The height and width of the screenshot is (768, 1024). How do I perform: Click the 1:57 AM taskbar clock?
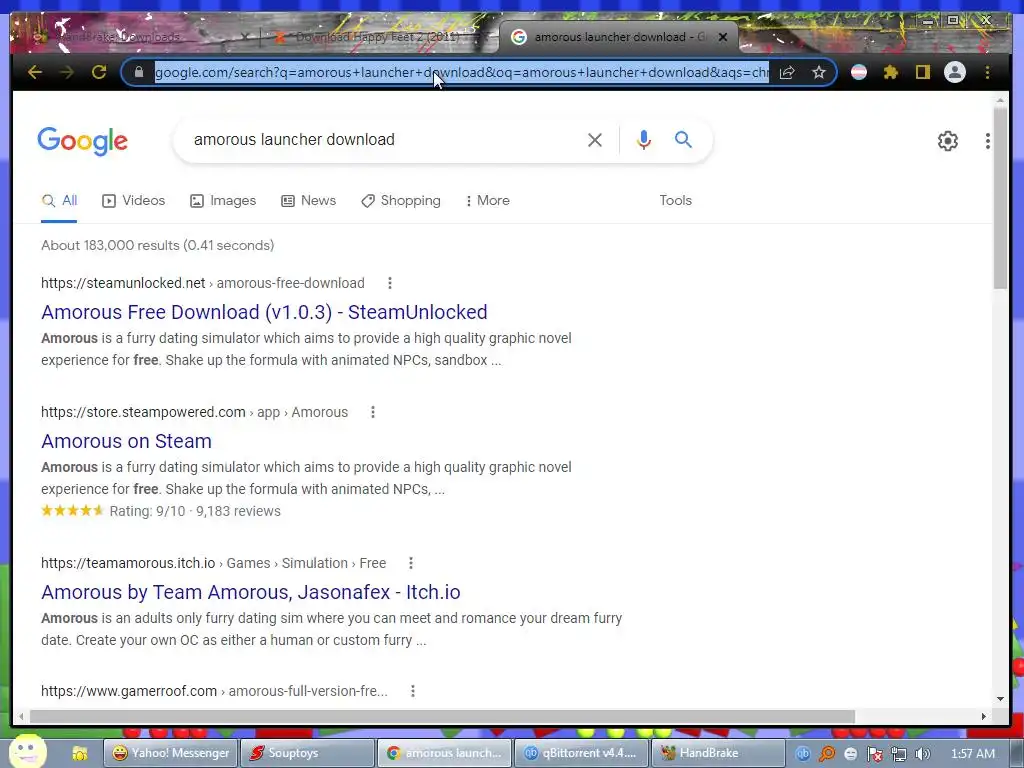click(973, 754)
